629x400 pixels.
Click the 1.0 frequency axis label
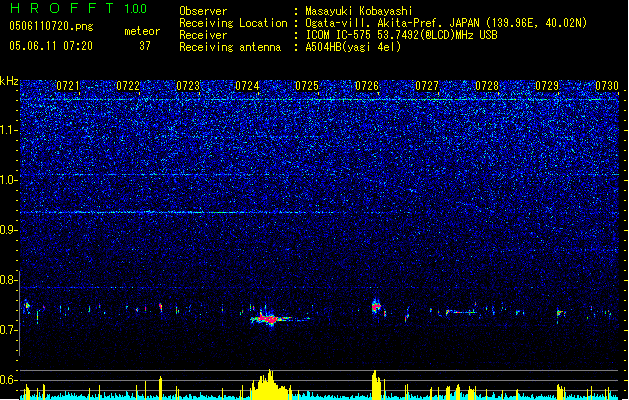coord(9,180)
